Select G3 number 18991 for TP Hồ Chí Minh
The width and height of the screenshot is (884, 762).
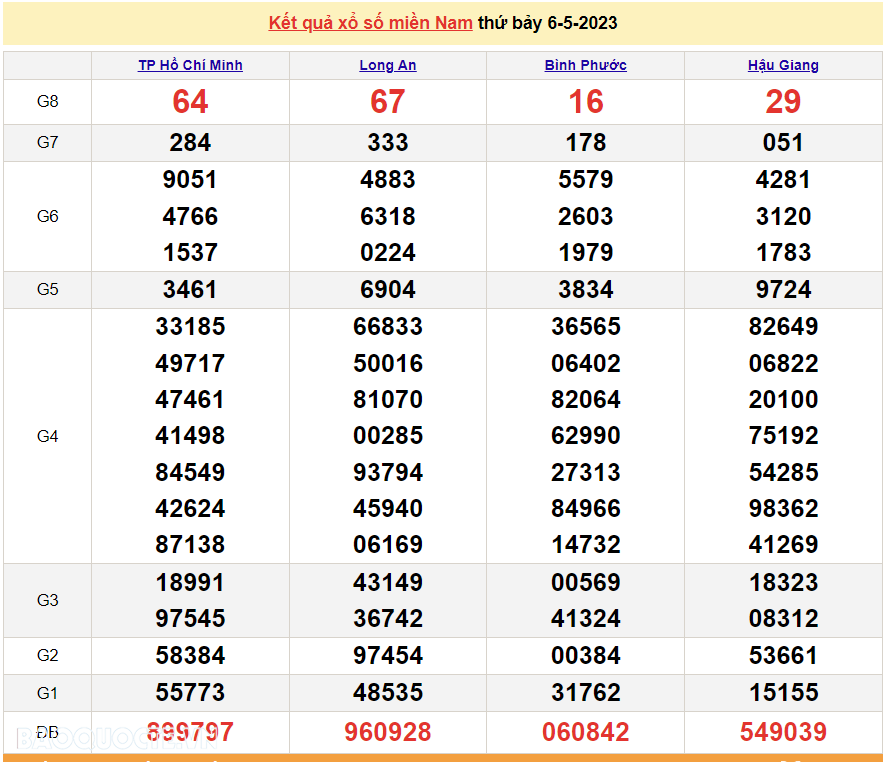(190, 582)
